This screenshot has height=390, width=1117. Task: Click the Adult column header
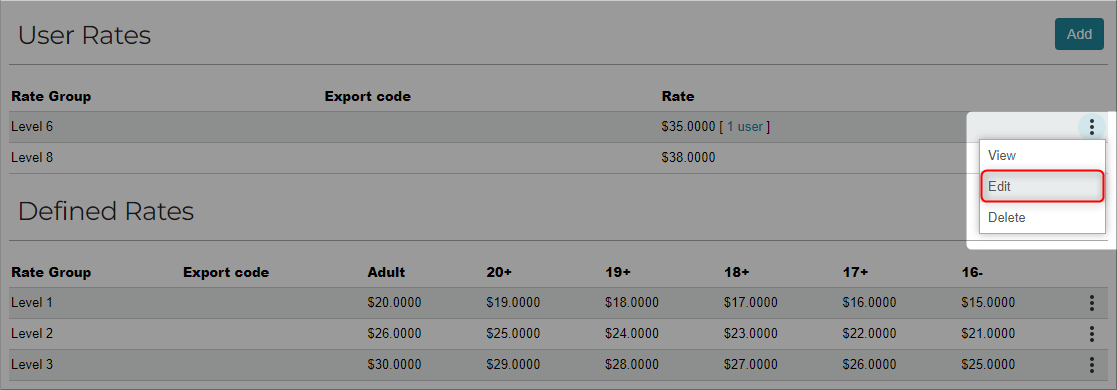click(x=386, y=272)
